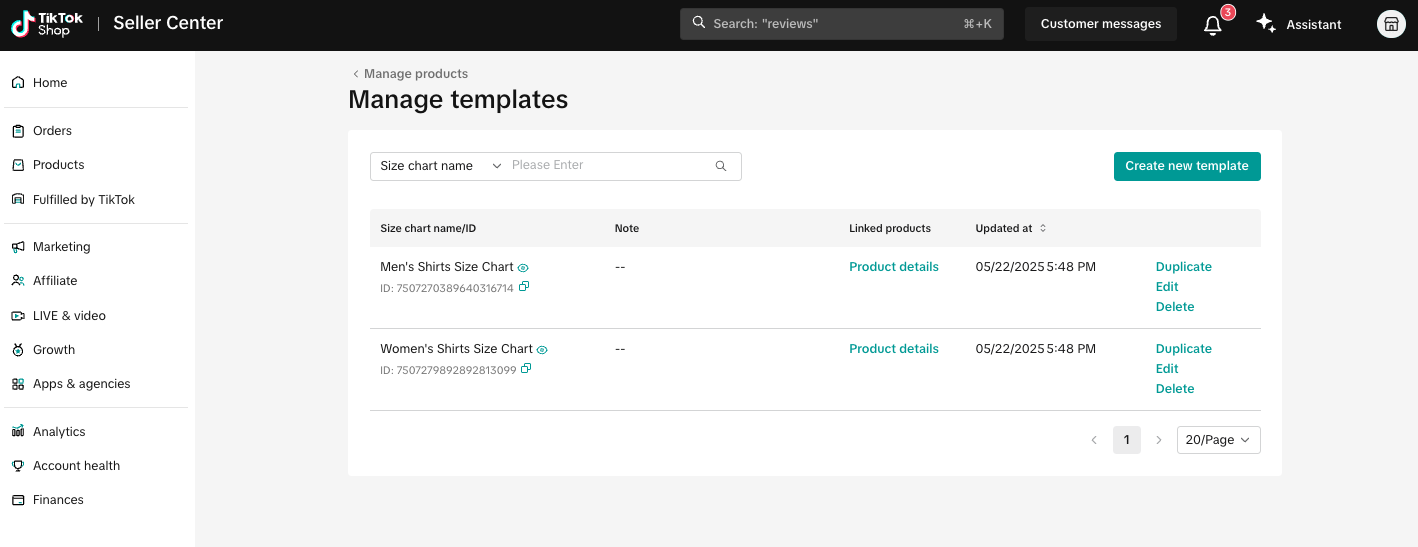Screen dimensions: 1418x547
Task: Open Product details for Men's Shirts chart
Action: (x=893, y=267)
